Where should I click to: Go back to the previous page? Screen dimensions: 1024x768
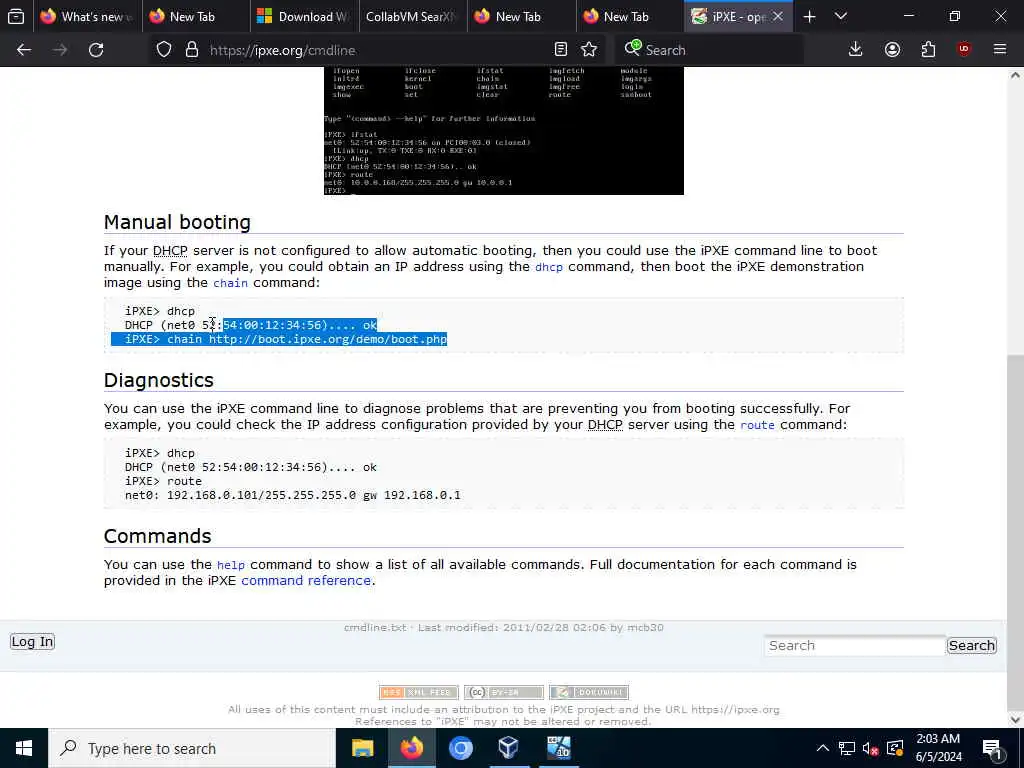[x=24, y=50]
